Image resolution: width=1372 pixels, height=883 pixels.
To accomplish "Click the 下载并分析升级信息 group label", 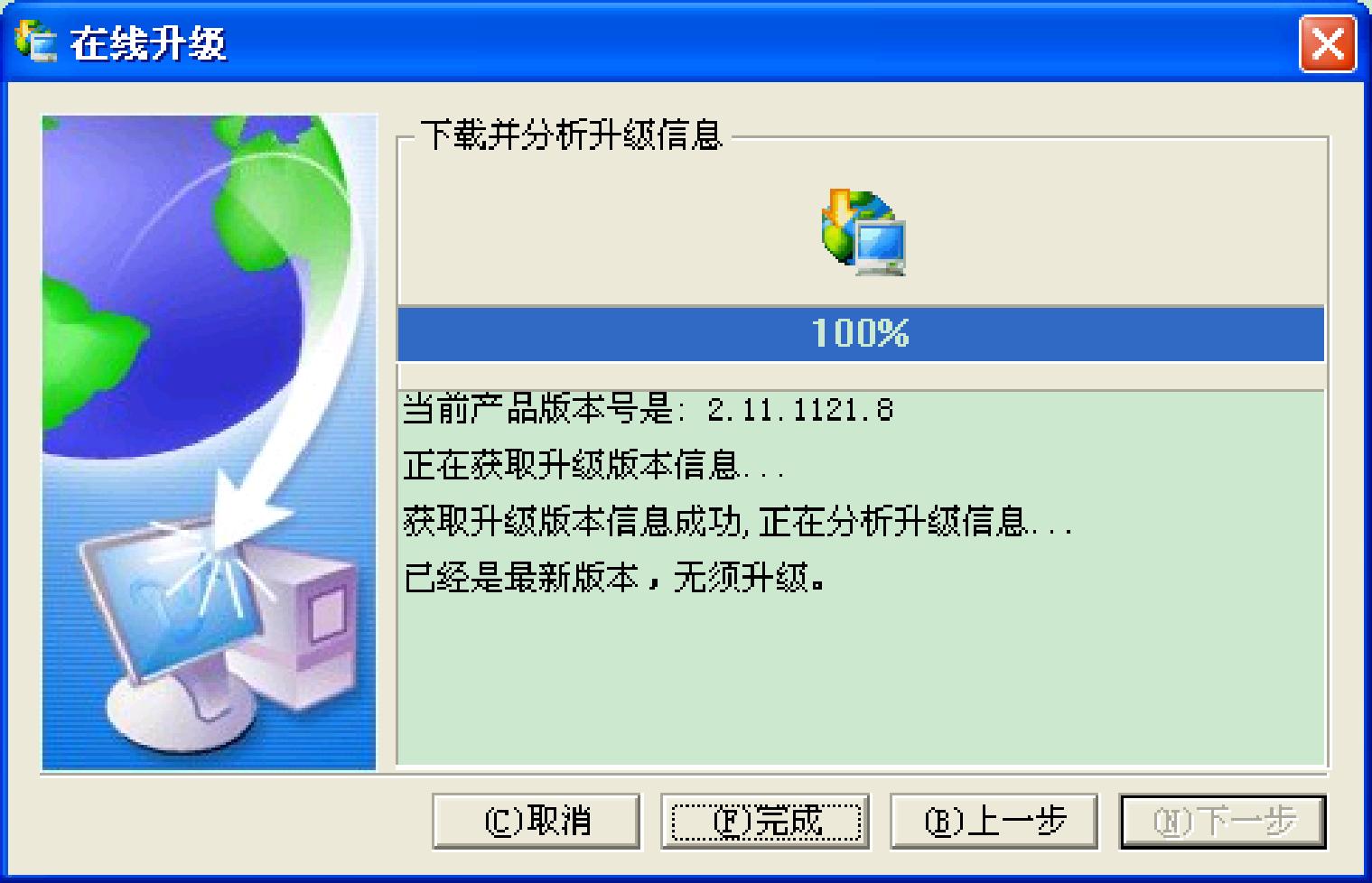I will pos(572,135).
